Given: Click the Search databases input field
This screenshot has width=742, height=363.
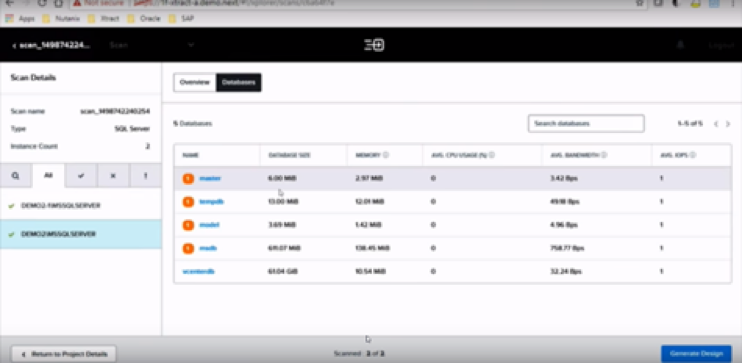Looking at the screenshot, I should (x=586, y=124).
